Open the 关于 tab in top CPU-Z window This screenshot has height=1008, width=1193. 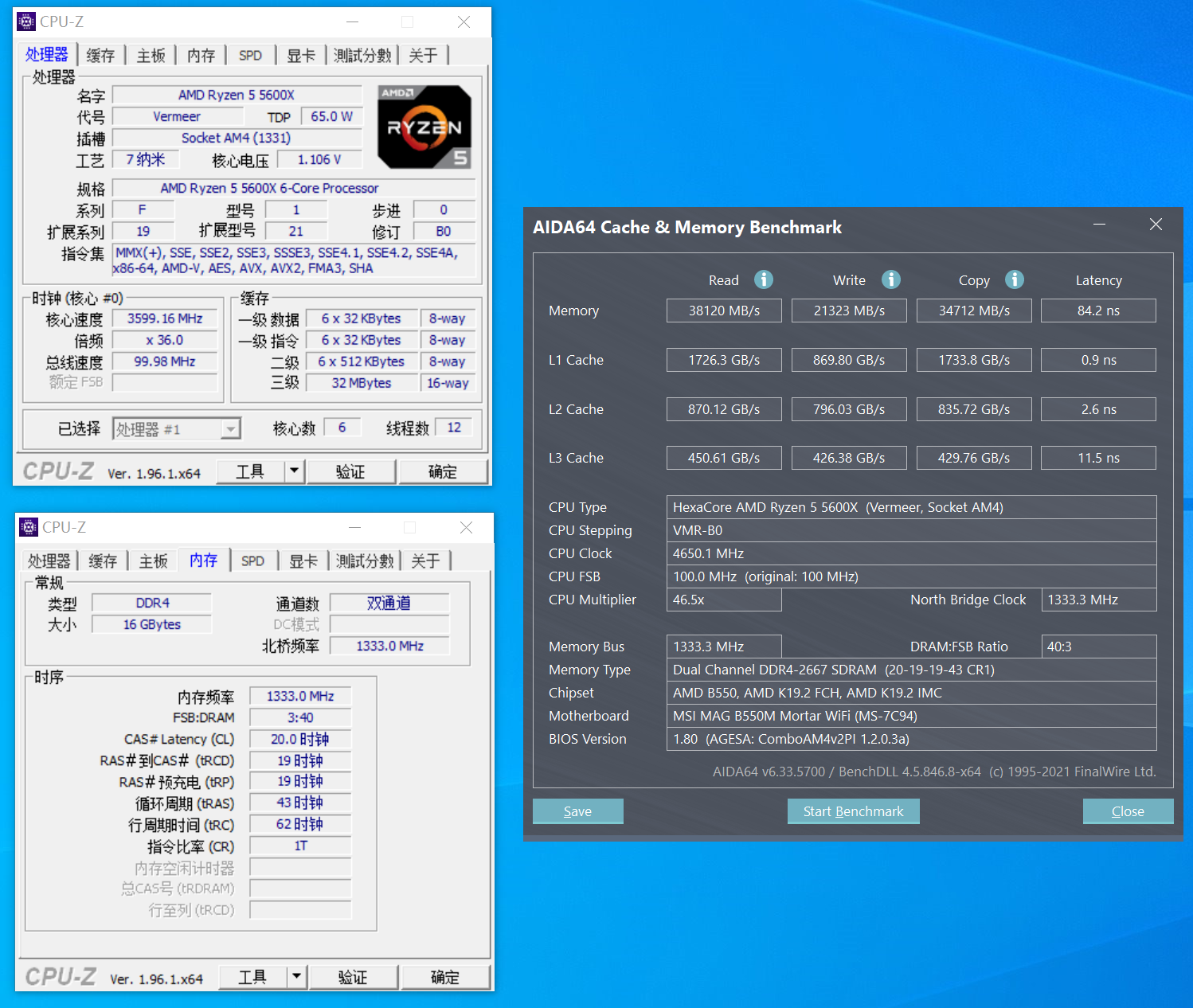(423, 55)
